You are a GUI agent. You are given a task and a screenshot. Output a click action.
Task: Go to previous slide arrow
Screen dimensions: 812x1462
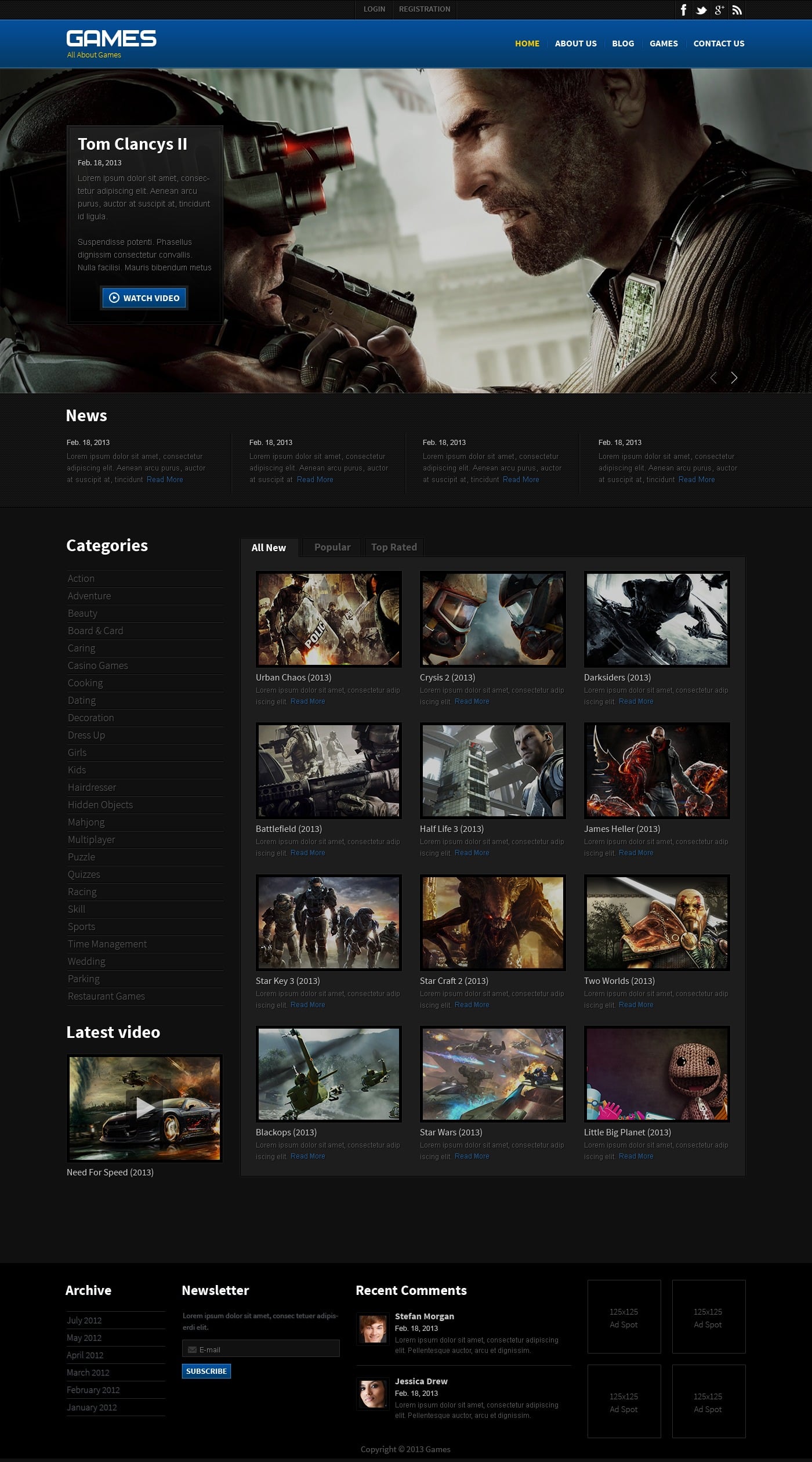pyautogui.click(x=713, y=378)
